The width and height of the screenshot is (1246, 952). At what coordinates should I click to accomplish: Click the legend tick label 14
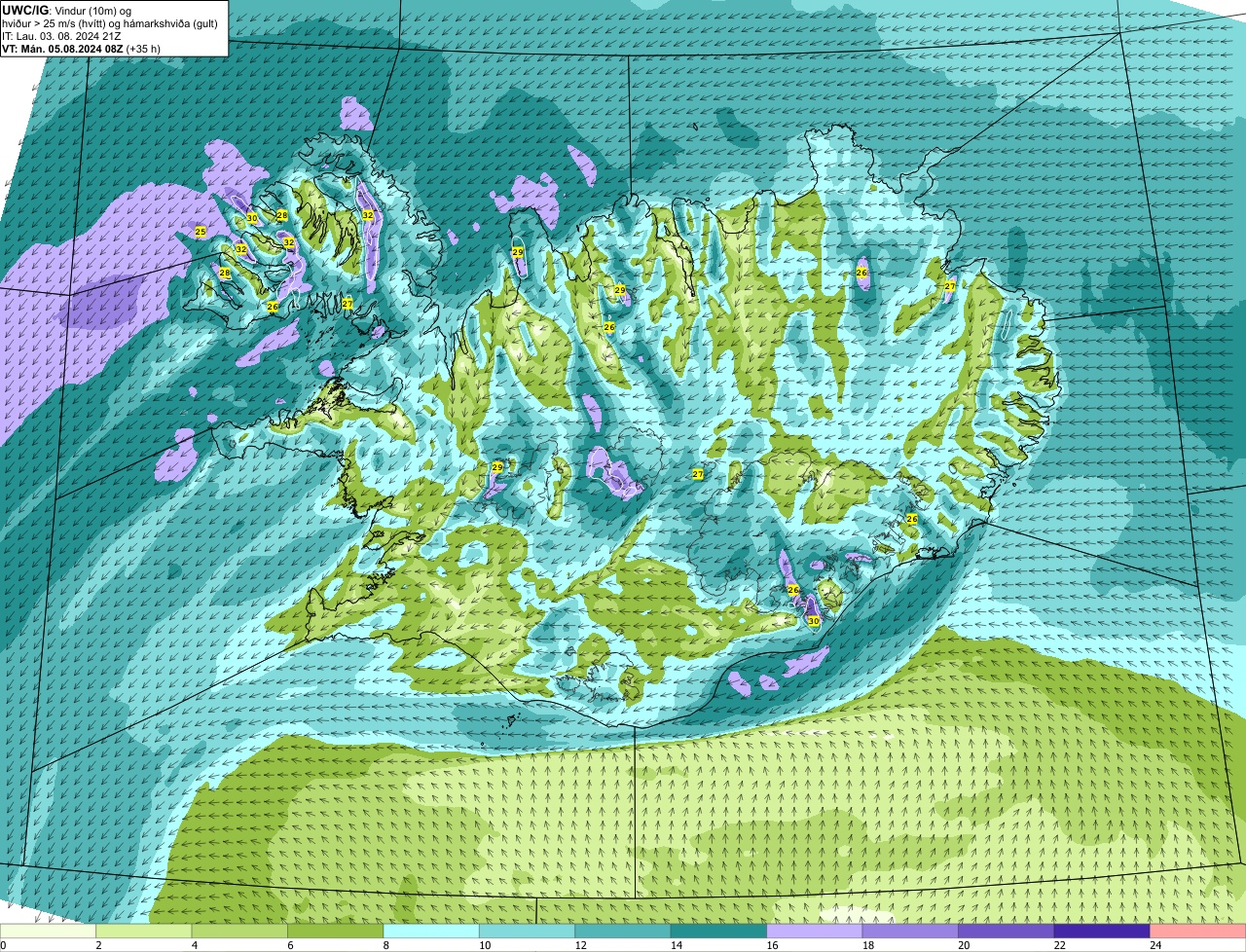point(677,945)
